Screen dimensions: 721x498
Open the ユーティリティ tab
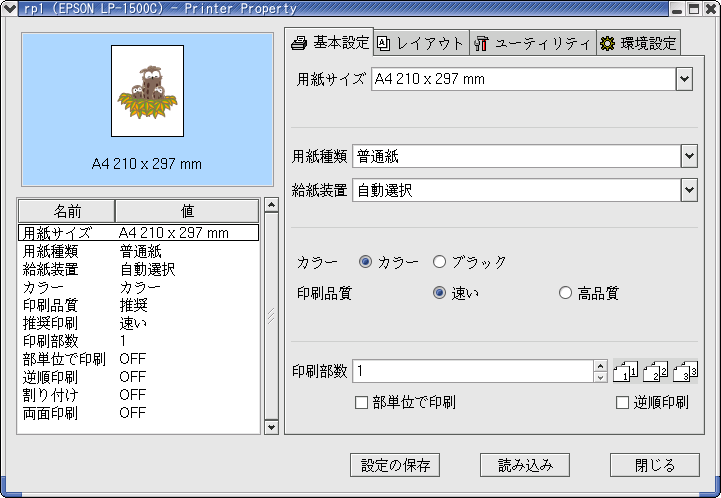click(531, 43)
